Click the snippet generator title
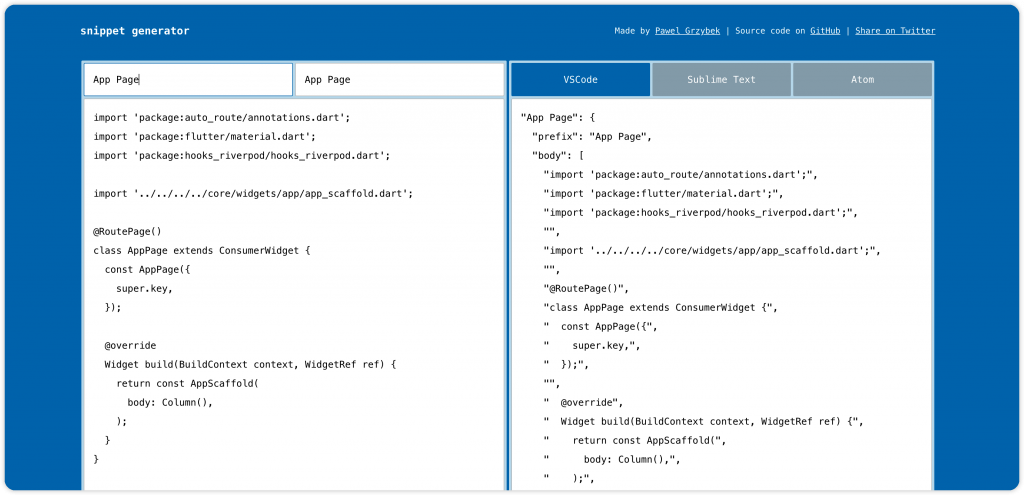Image resolution: width=1024 pixels, height=495 pixels. click(135, 31)
